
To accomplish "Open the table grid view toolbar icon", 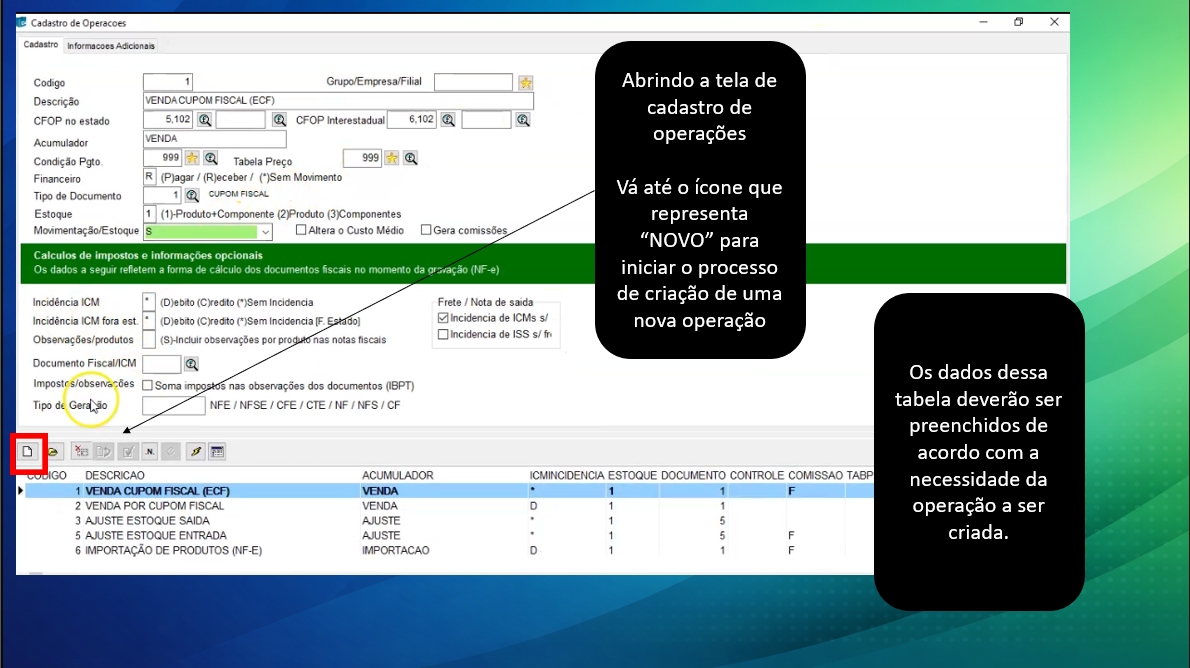I will pos(217,451).
